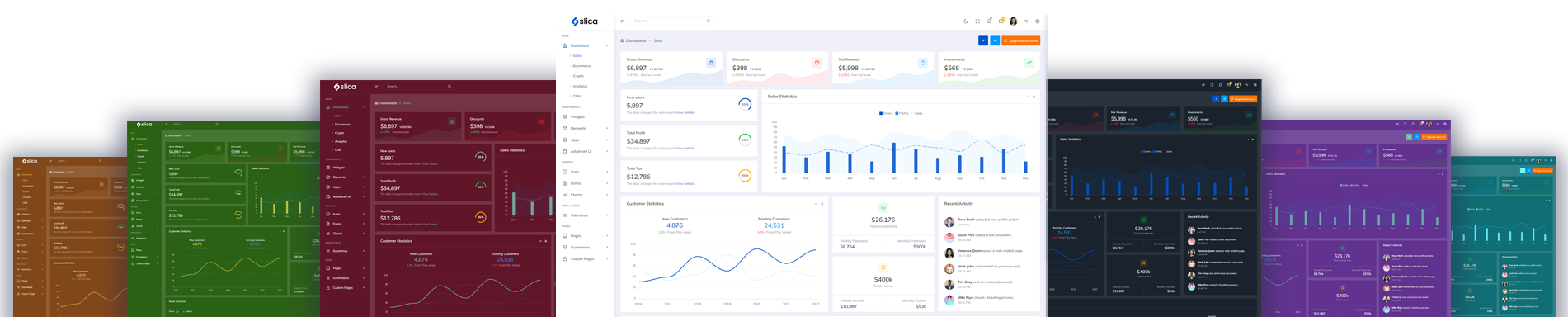The width and height of the screenshot is (1568, 317).
Task: Click the filter icon beside the avatar
Action: (1026, 21)
